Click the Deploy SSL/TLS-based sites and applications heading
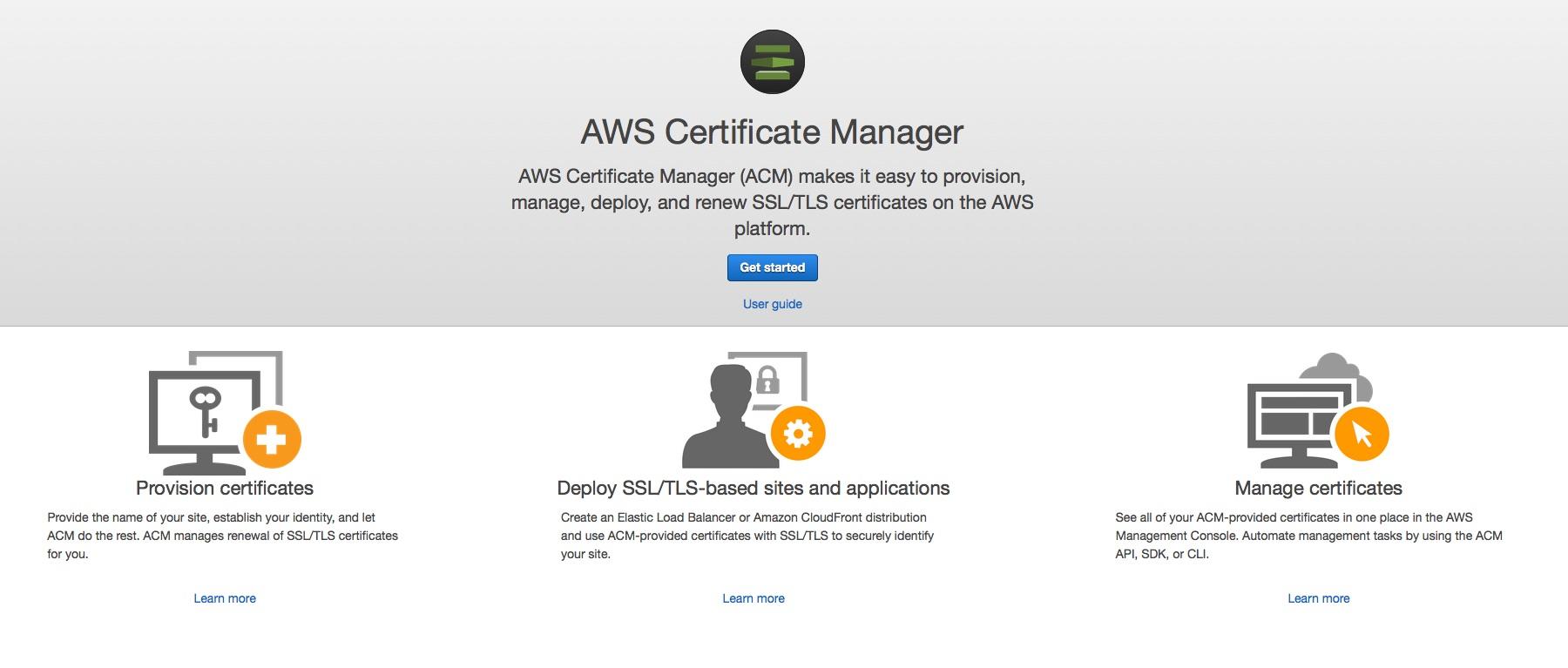The height and width of the screenshot is (668, 1568). [x=754, y=488]
